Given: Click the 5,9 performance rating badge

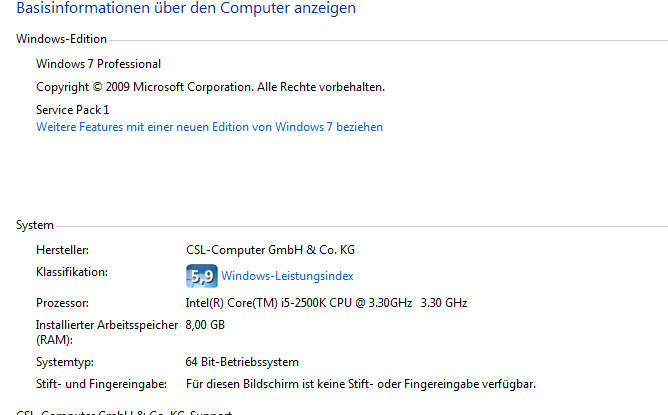Looking at the screenshot, I should tap(201, 276).
